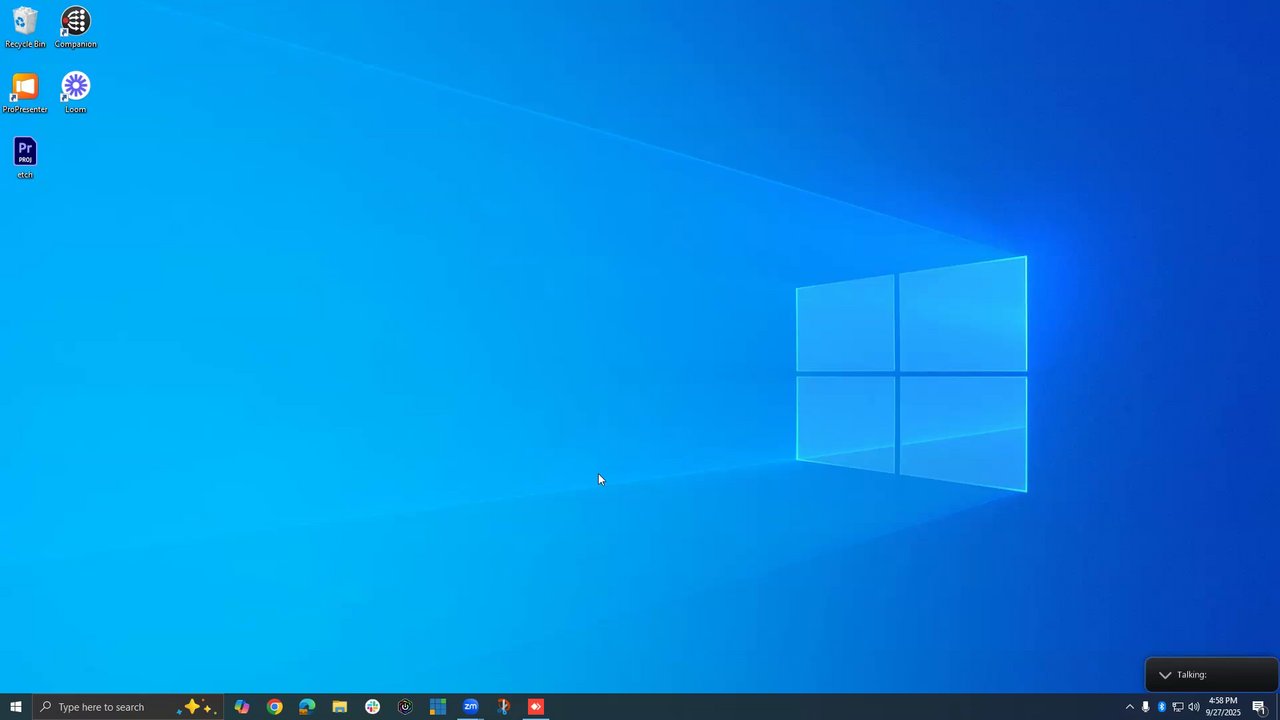Click the microphone tray icon
1280x720 pixels.
pyautogui.click(x=1146, y=707)
